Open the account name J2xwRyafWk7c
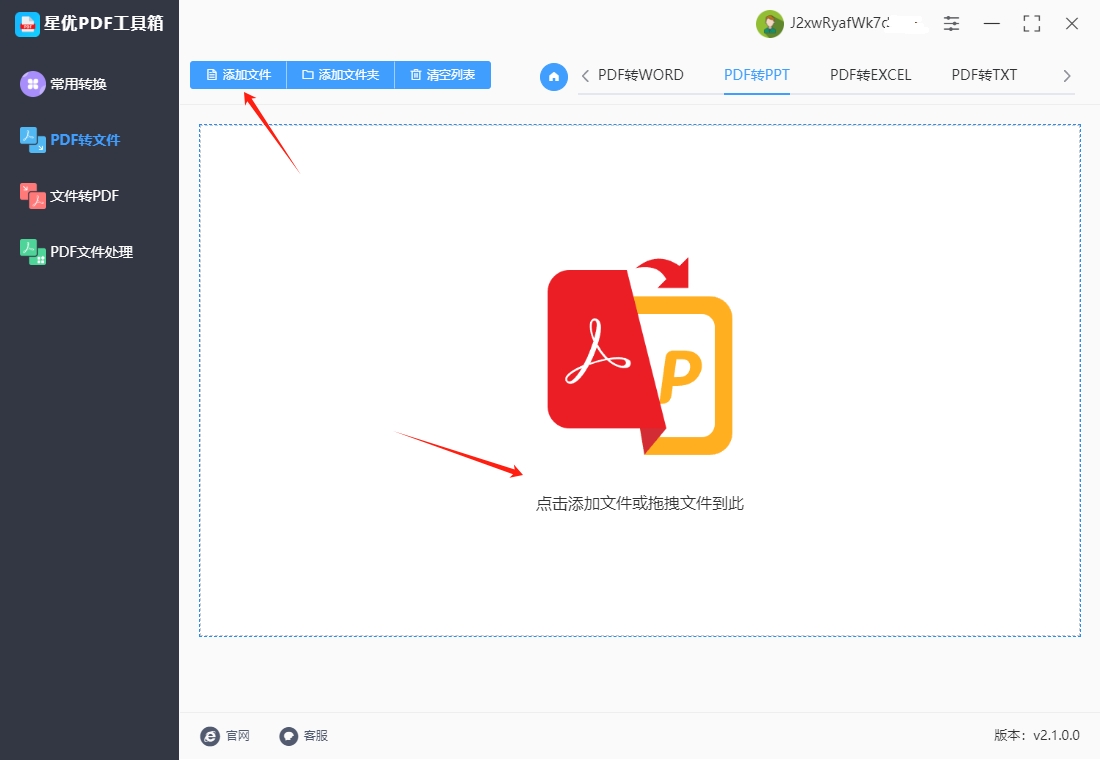 pyautogui.click(x=840, y=23)
